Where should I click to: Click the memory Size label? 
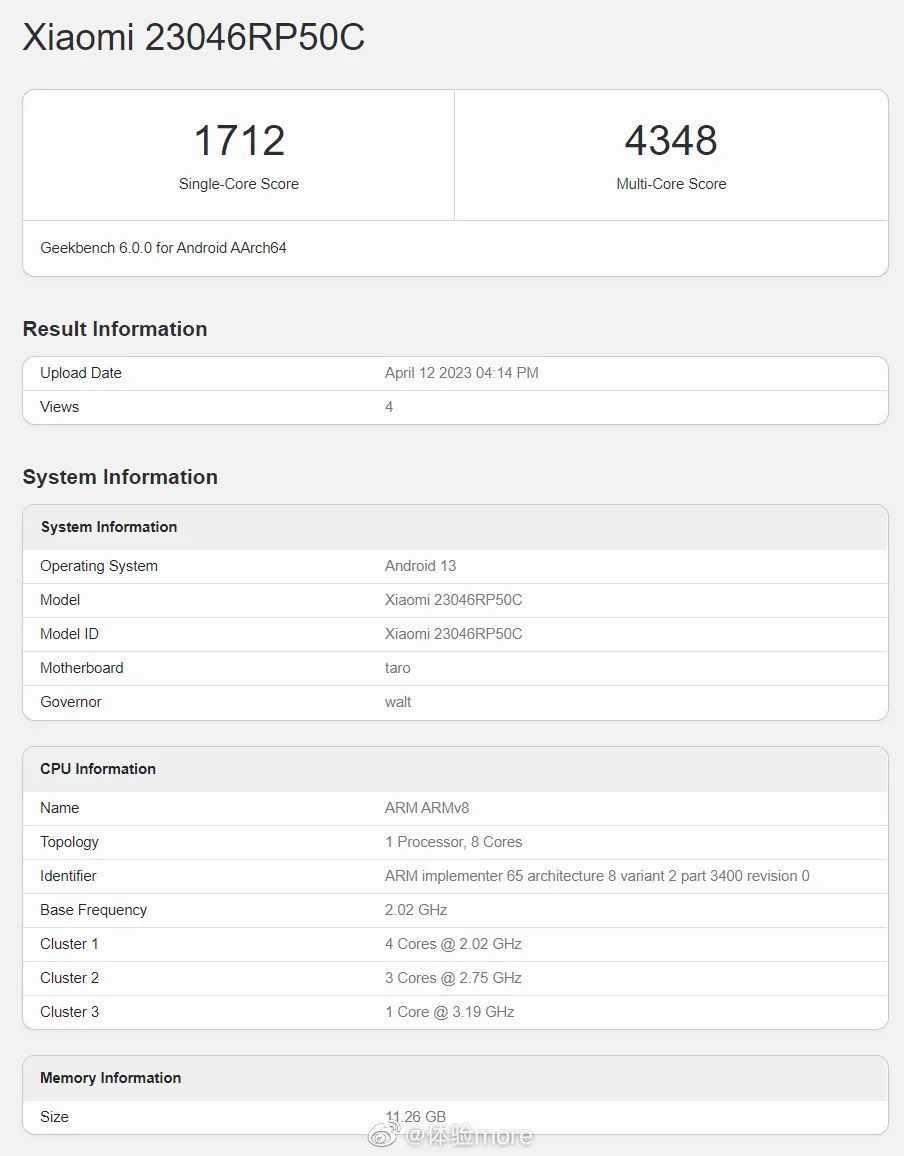pyautogui.click(x=55, y=1117)
